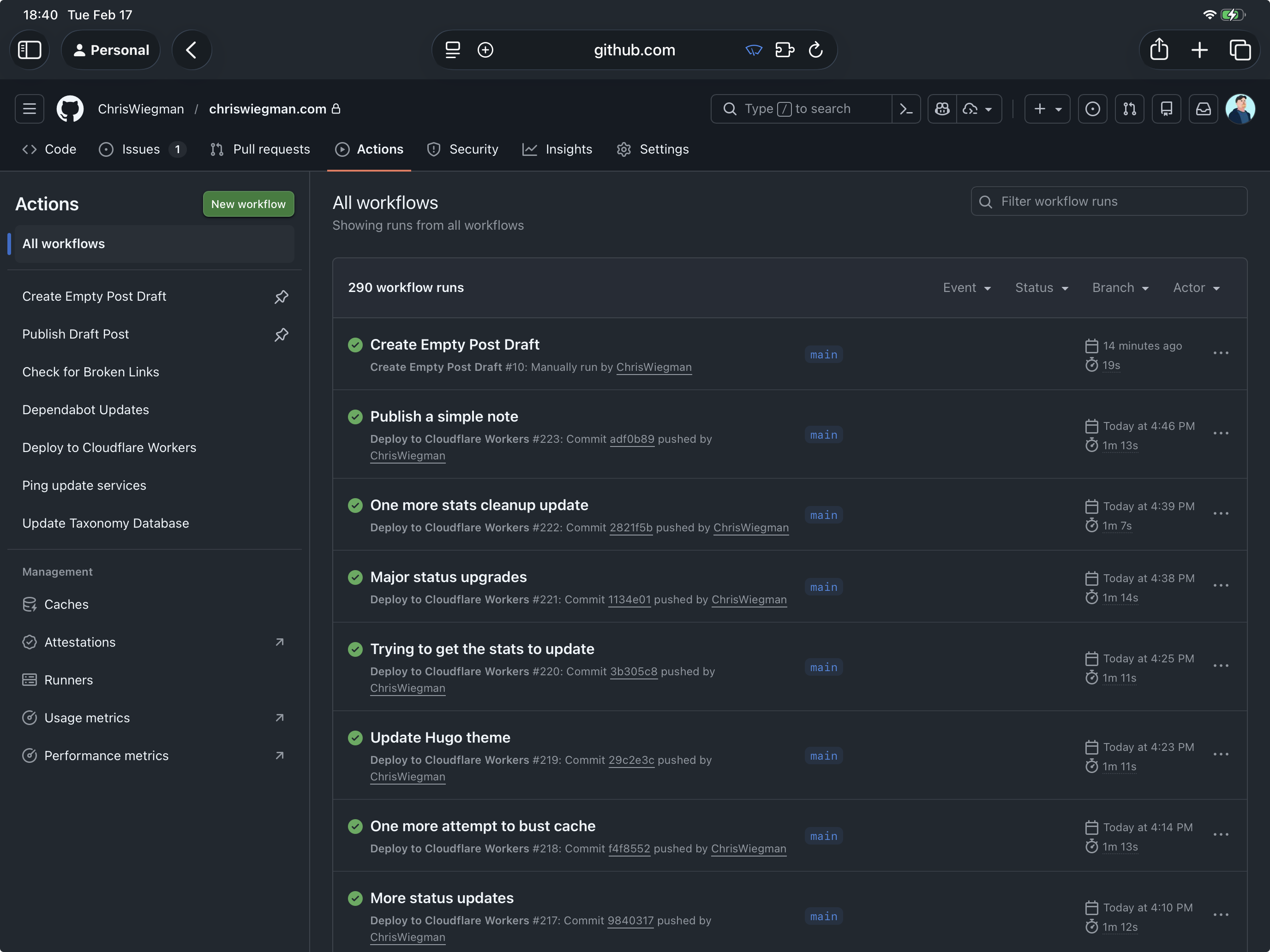Switch to the Insights tab
This screenshot has width=1270, height=952.
557,149
